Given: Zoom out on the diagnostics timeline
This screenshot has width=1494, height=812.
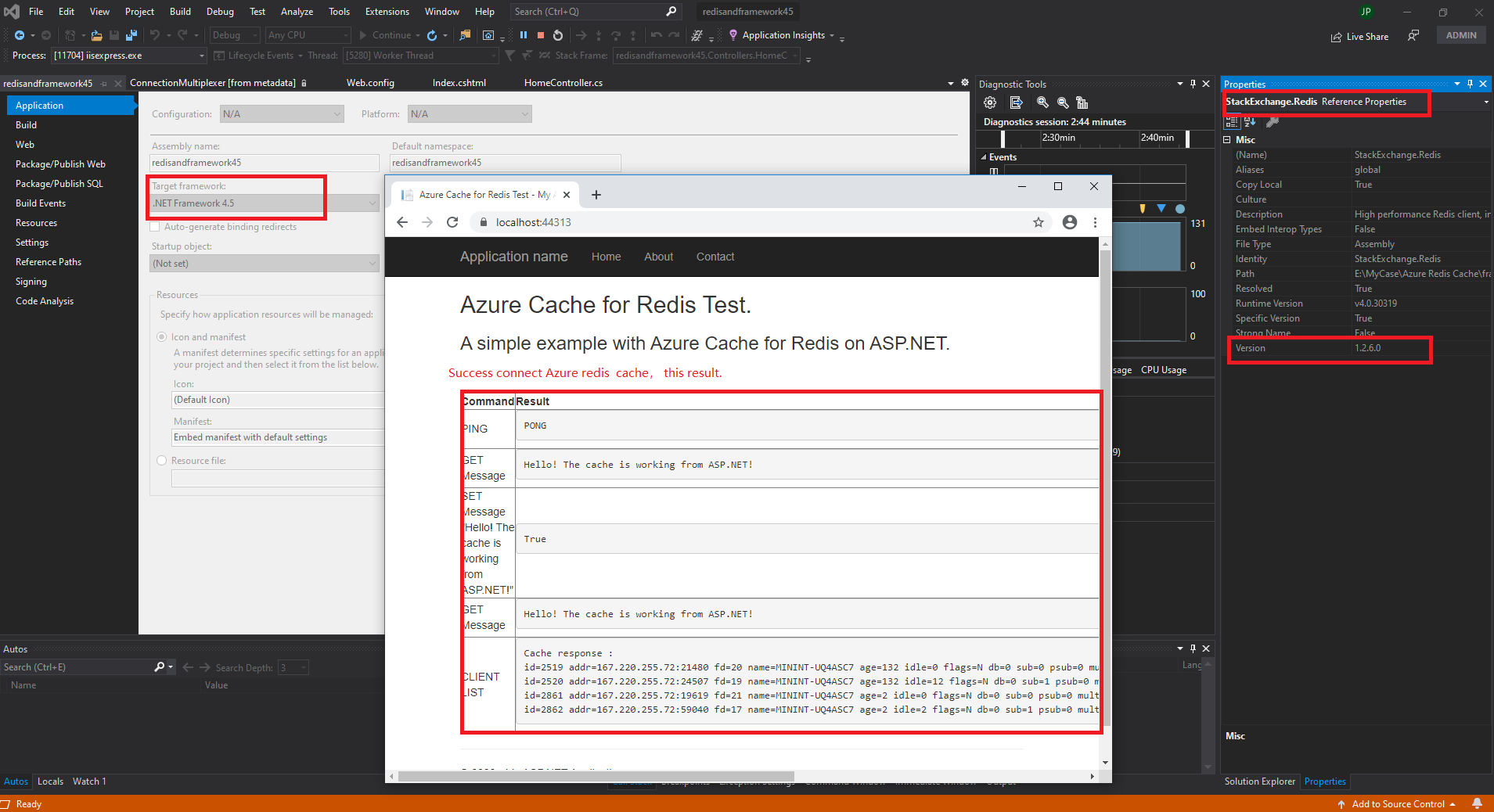Looking at the screenshot, I should (1063, 102).
